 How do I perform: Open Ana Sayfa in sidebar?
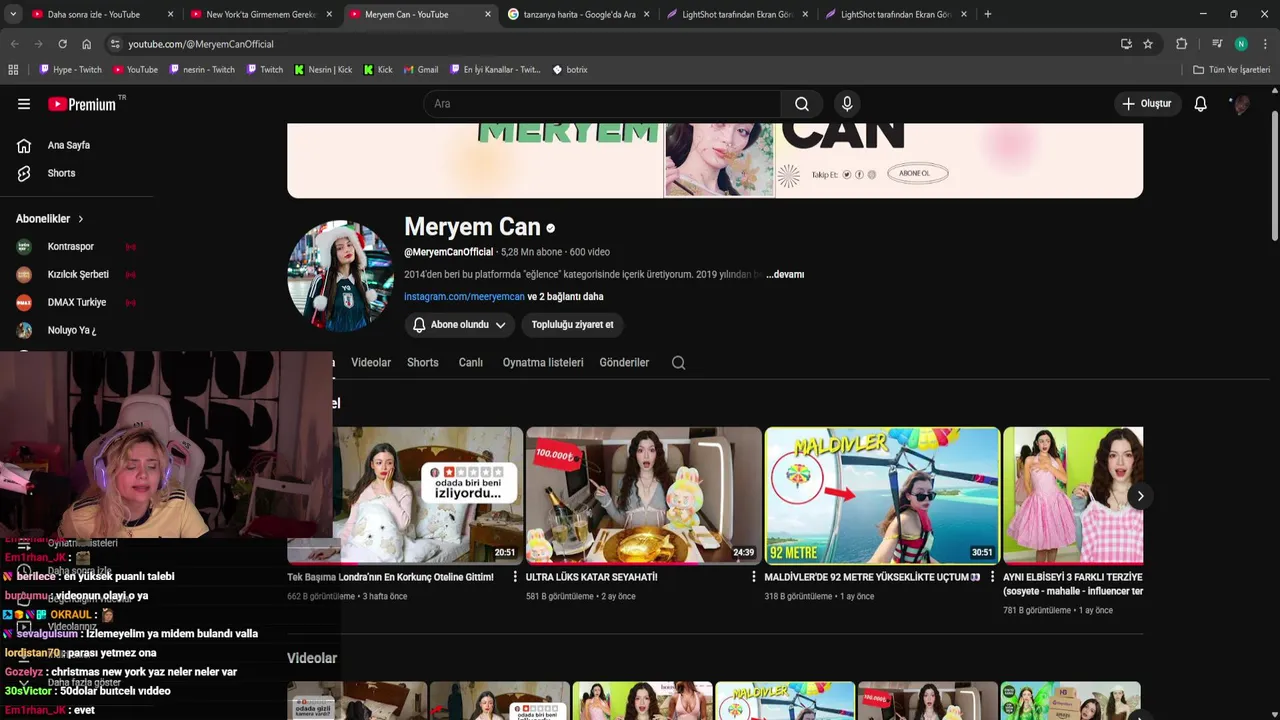point(68,145)
